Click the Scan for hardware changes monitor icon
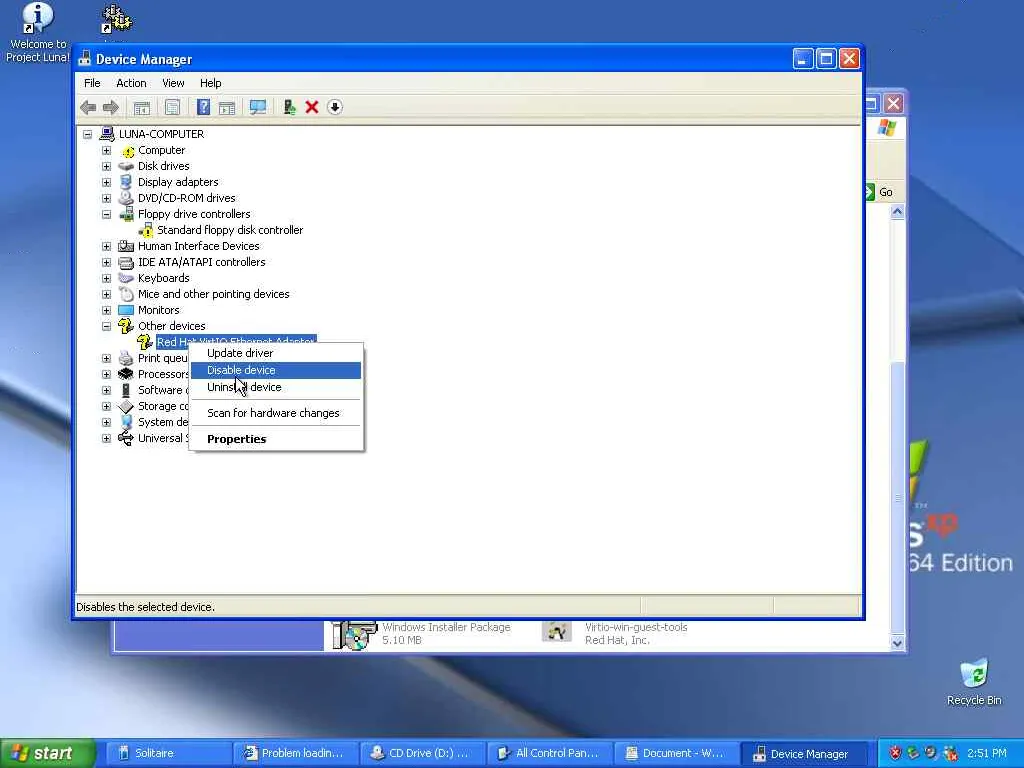Screen dimensions: 1024x768 [258, 107]
